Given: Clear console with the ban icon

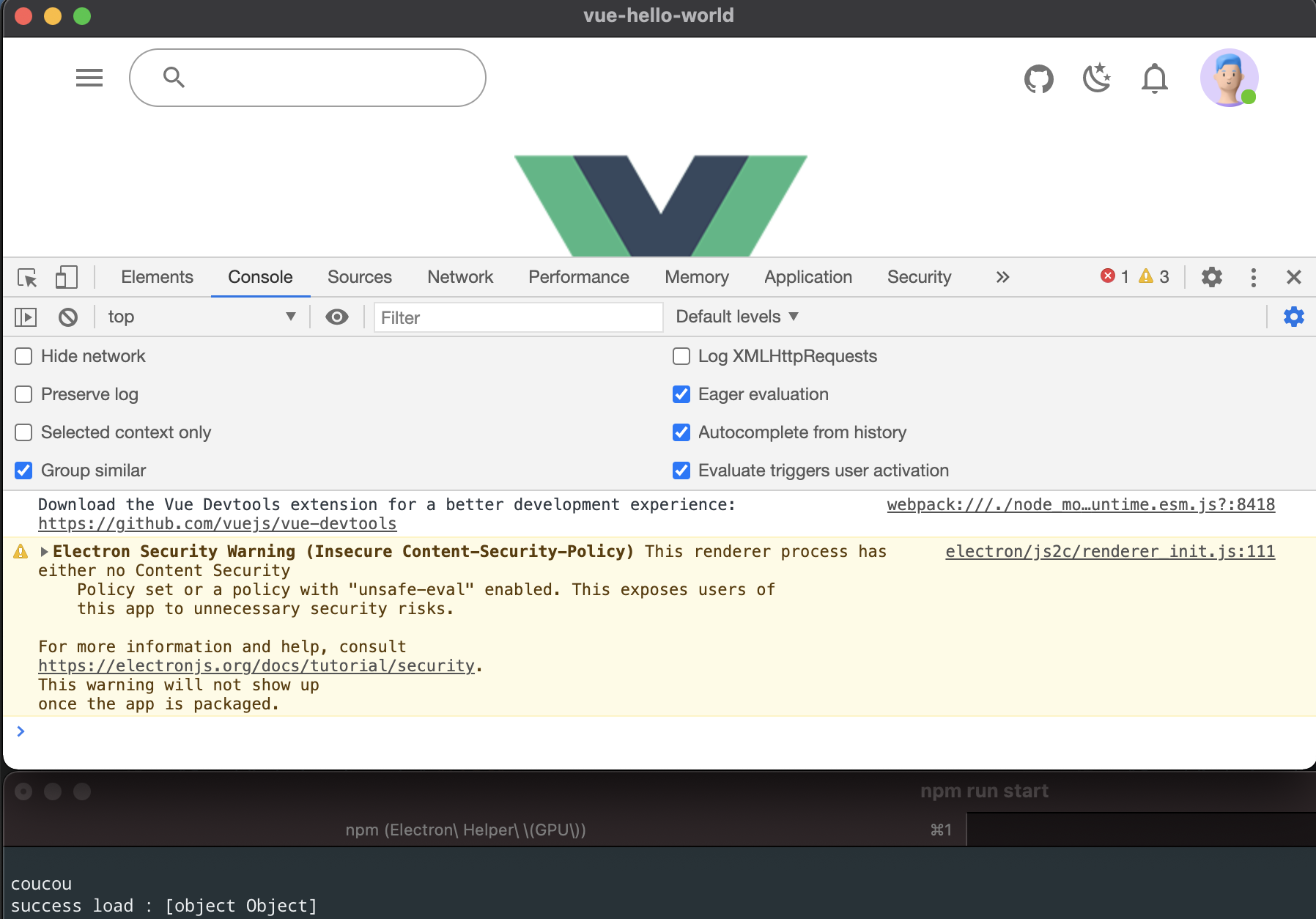Looking at the screenshot, I should click(68, 317).
